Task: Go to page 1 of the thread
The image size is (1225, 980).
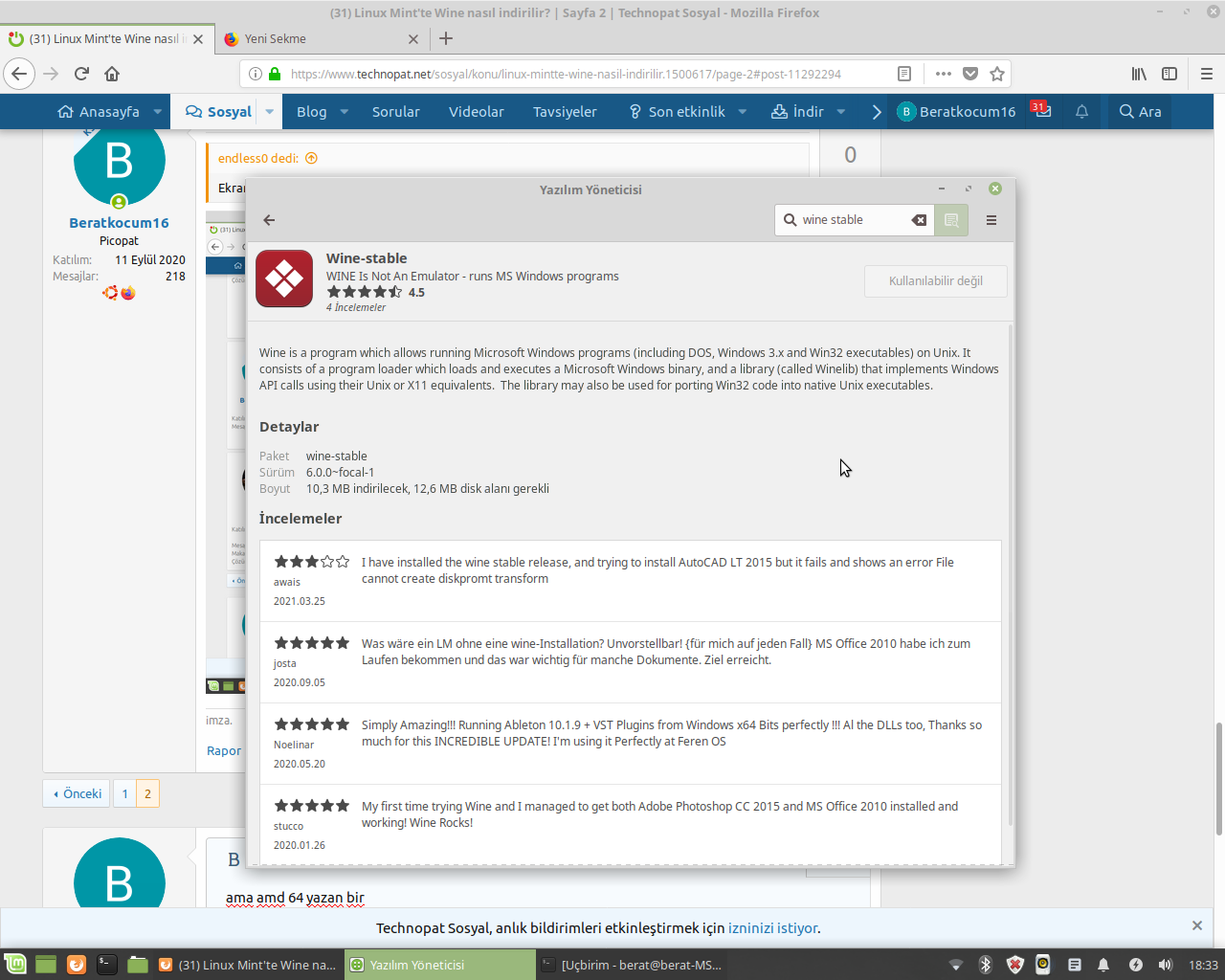Action: (124, 794)
